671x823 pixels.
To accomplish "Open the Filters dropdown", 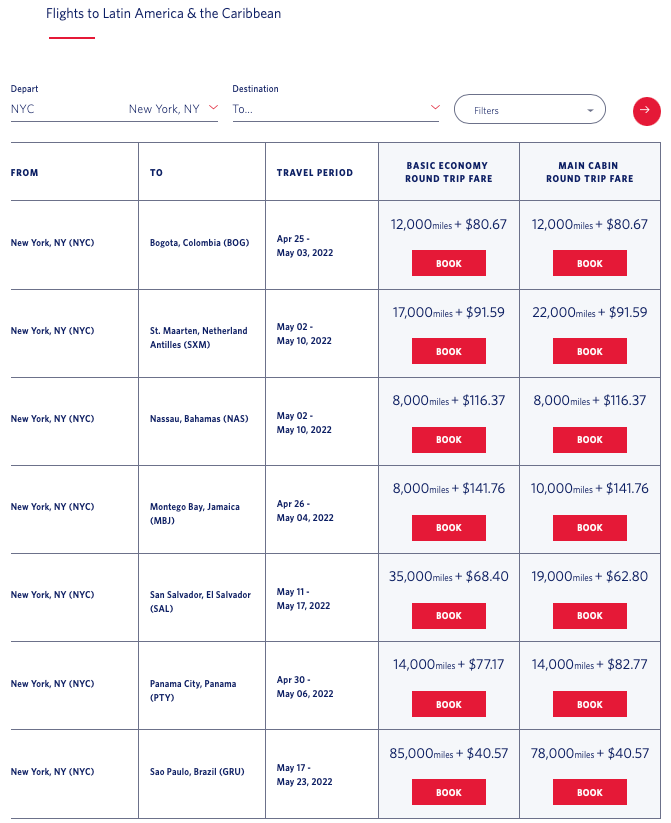I will click(x=529, y=110).
